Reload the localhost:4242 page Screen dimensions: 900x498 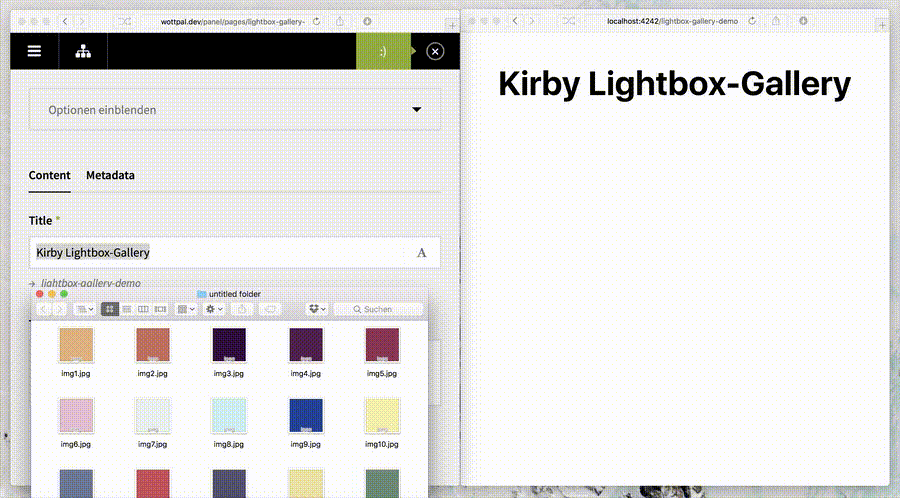pos(752,21)
